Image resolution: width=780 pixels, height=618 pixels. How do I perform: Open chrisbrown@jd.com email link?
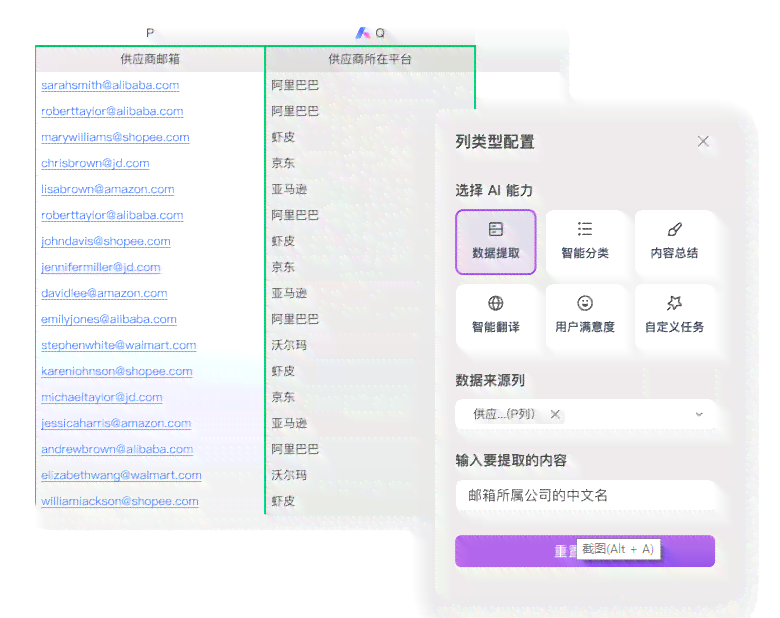(x=95, y=163)
